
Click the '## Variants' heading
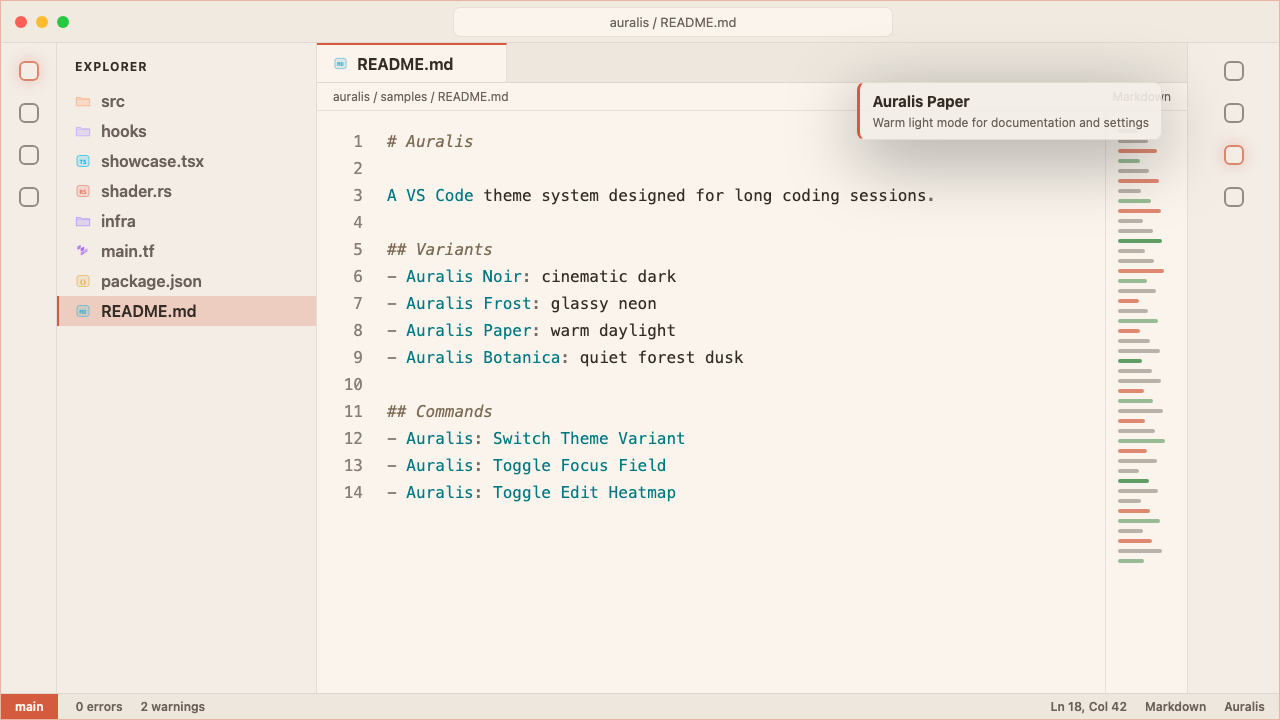[440, 249]
